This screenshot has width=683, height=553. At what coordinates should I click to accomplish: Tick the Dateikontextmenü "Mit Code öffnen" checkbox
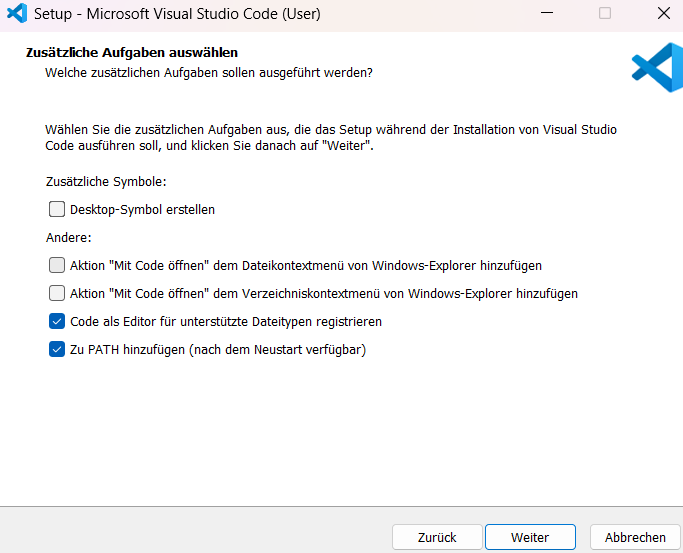tap(57, 265)
